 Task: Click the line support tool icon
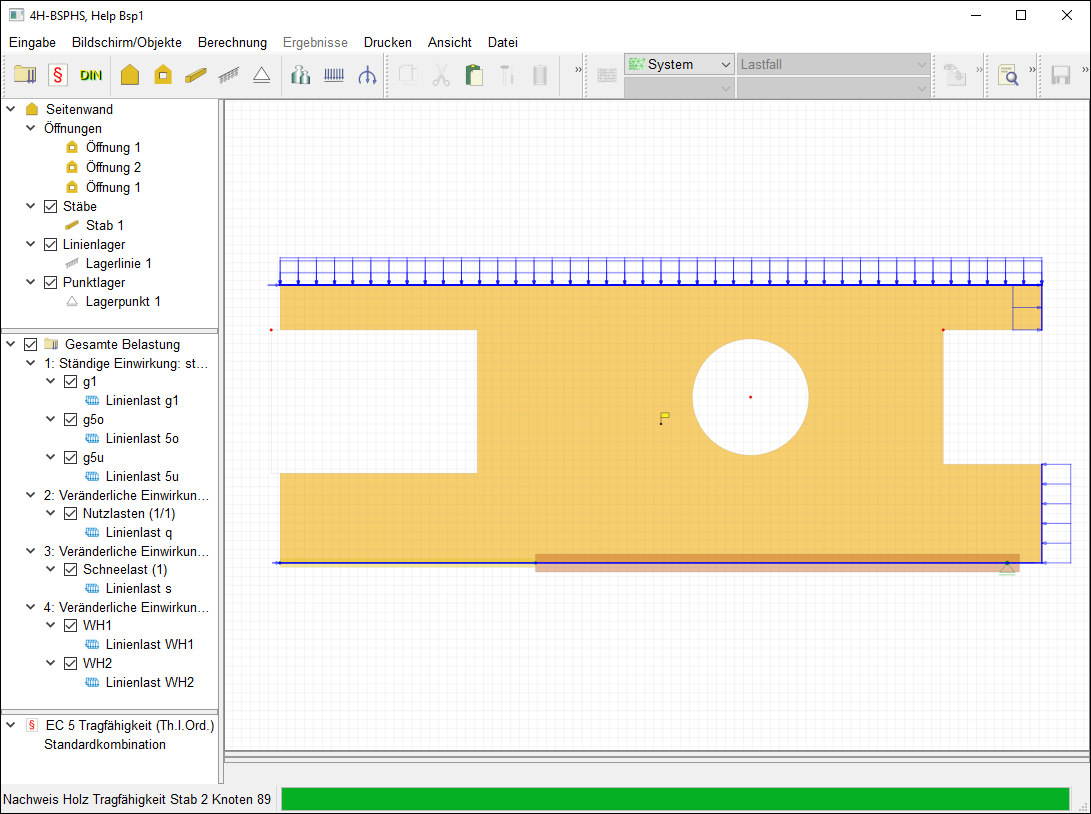(229, 75)
